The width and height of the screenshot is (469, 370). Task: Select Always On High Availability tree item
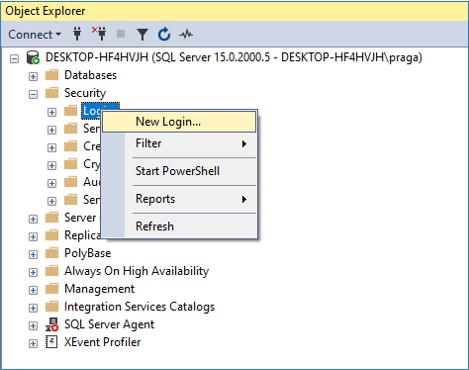click(137, 271)
